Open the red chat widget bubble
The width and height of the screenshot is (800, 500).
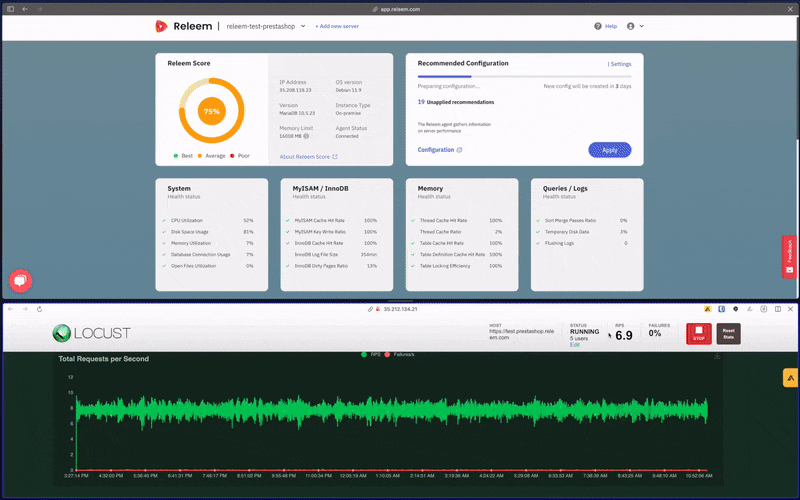(x=19, y=281)
